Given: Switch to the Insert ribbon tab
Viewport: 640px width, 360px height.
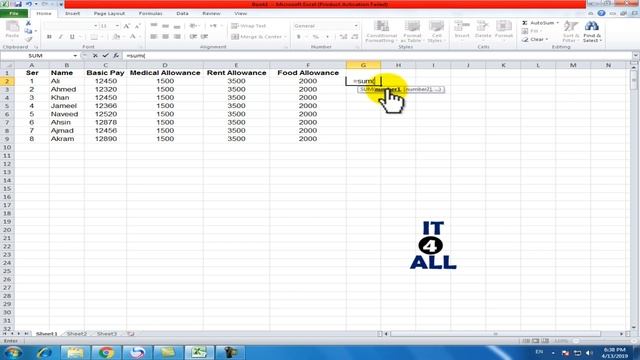Looking at the screenshot, I should [x=72, y=13].
